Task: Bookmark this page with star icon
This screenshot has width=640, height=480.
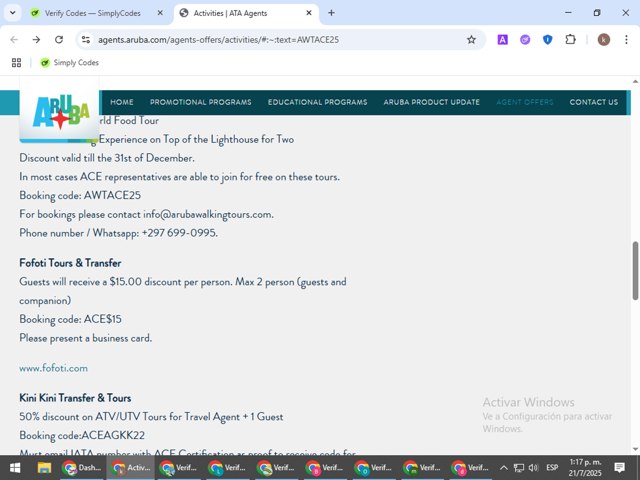Action: 471,40
